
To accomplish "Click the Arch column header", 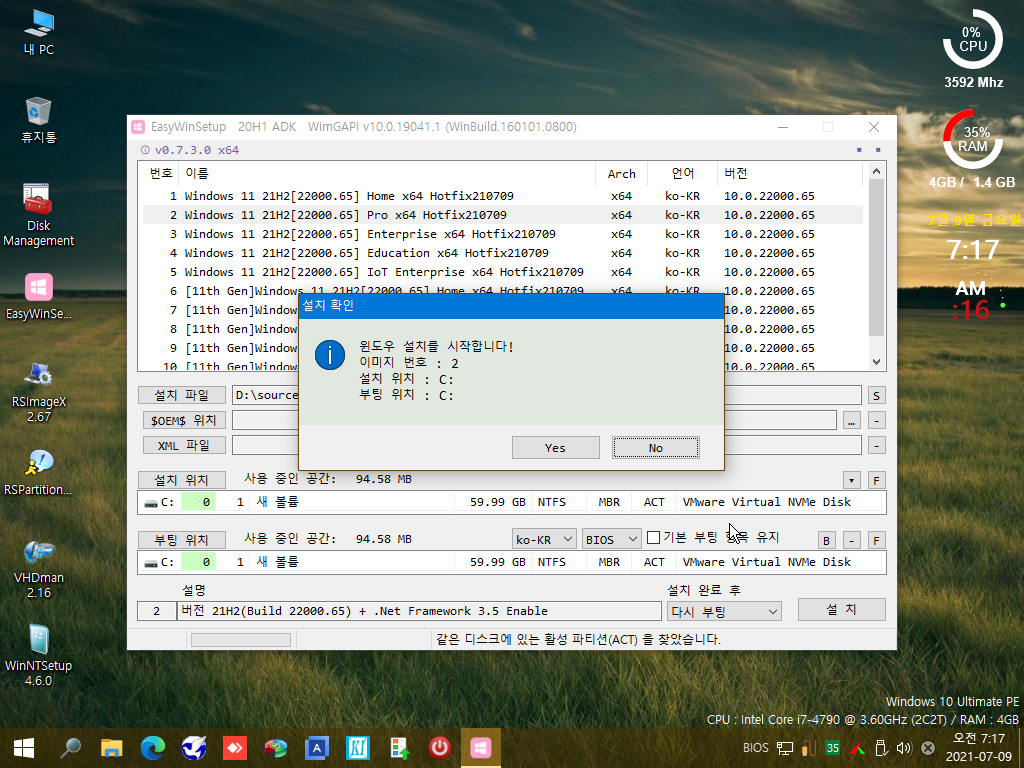I will [x=621, y=173].
